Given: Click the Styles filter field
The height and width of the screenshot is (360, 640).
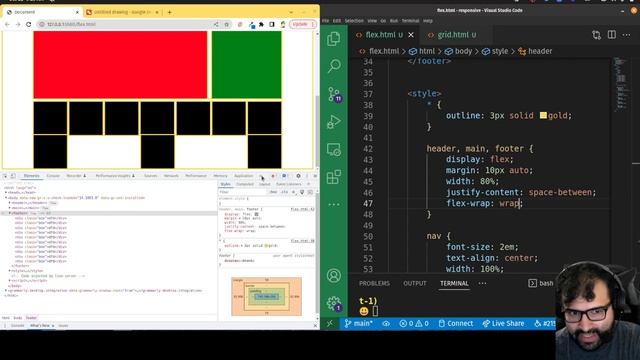Looking at the screenshot, I should [243, 192].
